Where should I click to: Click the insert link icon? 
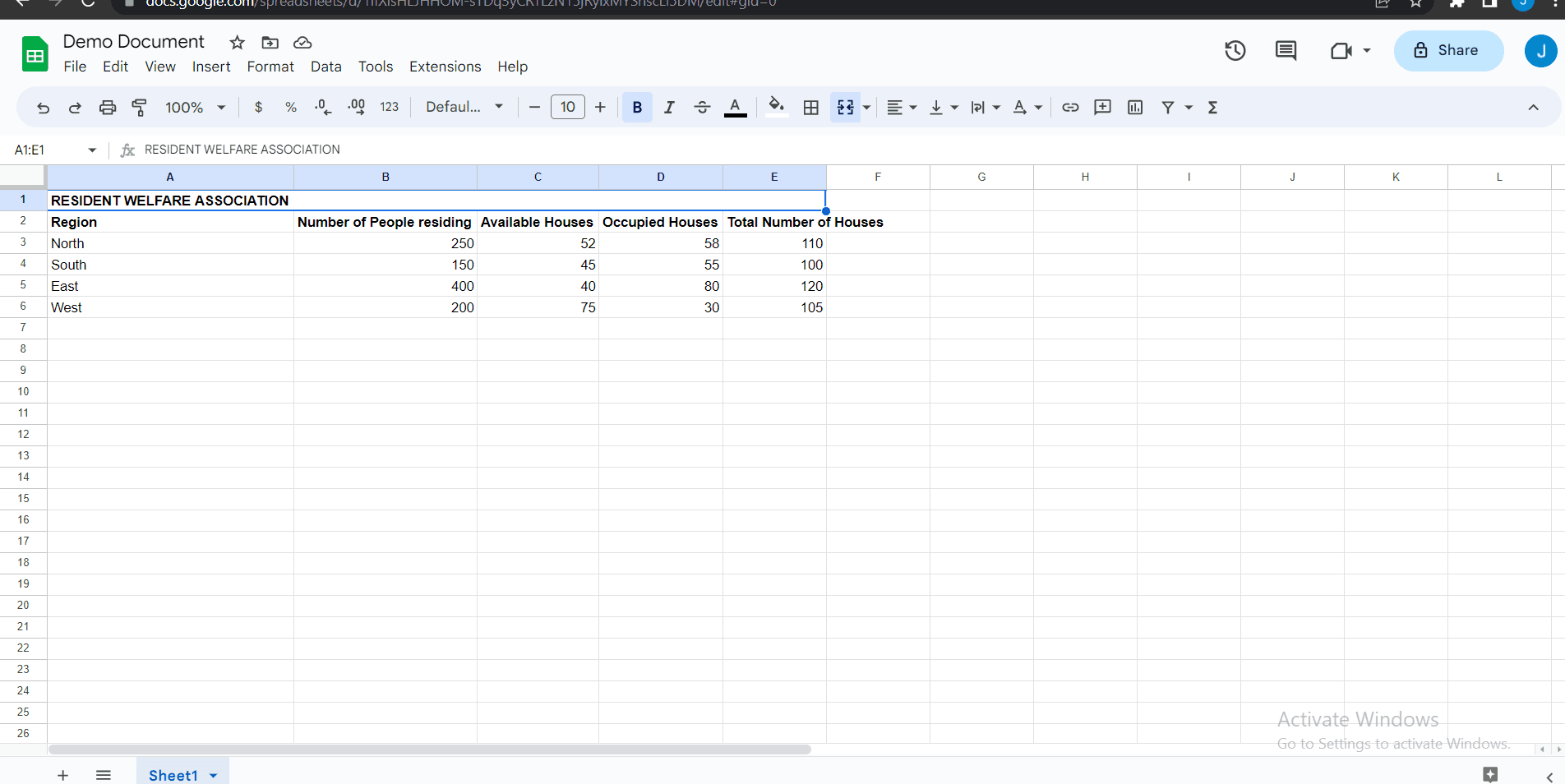(1070, 108)
